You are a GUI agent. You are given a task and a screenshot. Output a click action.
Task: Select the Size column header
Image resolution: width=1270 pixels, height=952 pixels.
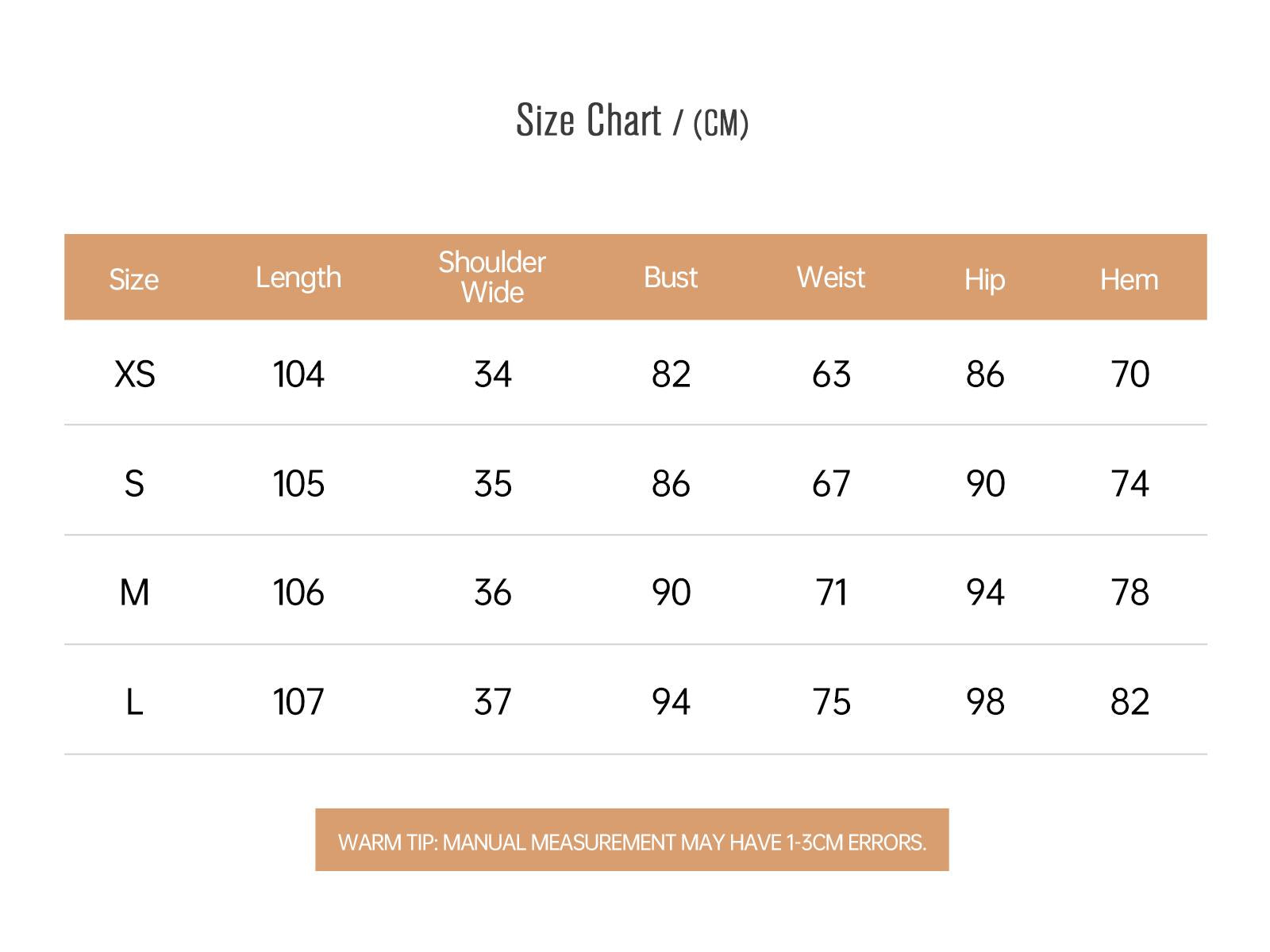pos(134,279)
